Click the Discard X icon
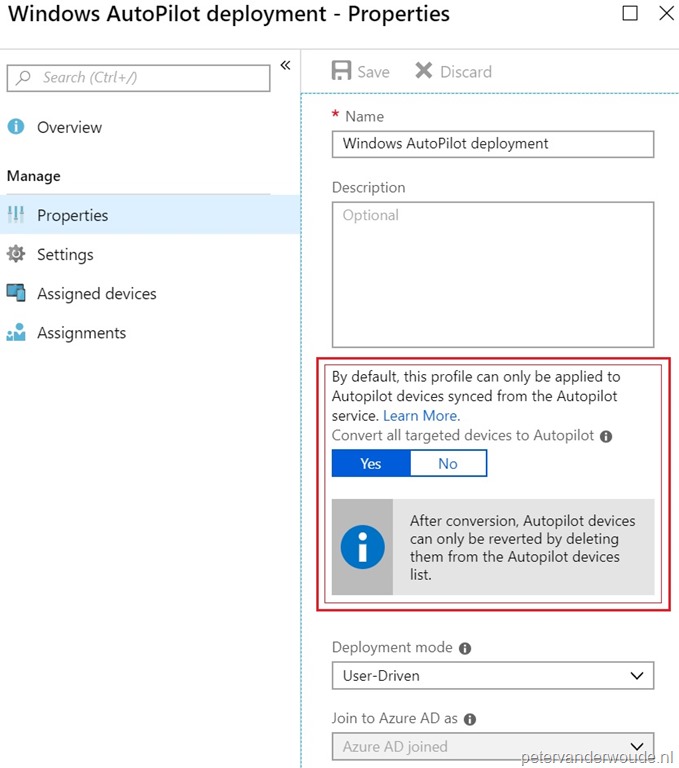Screen dimensions: 679x768 424,71
